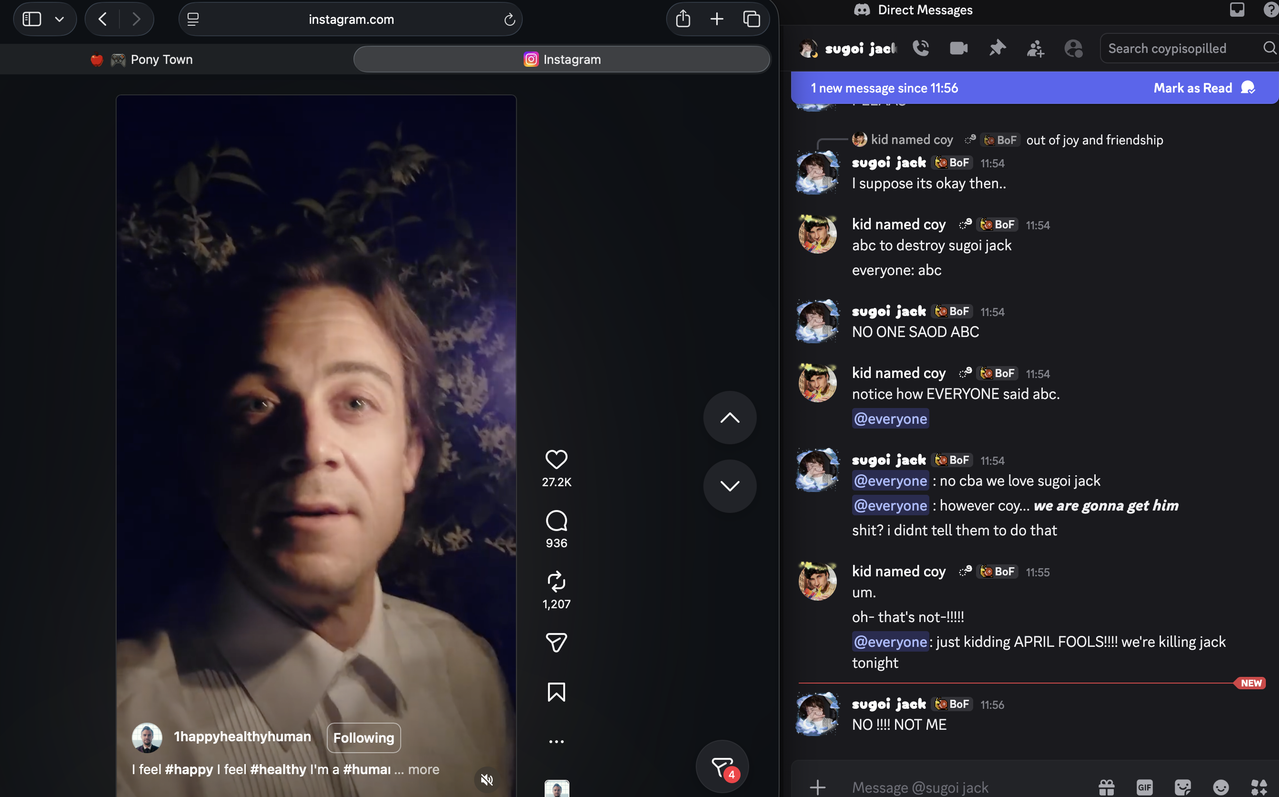This screenshot has width=1279, height=797.
Task: Go to next reel with down chevron
Action: click(730, 486)
